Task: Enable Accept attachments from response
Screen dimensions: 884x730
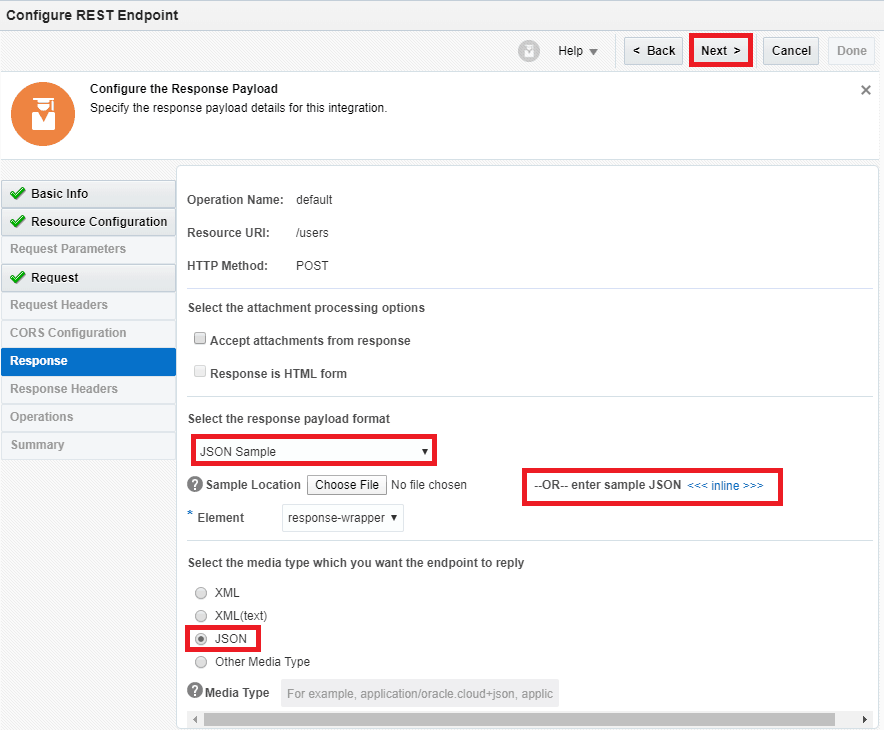Action: pyautogui.click(x=199, y=338)
